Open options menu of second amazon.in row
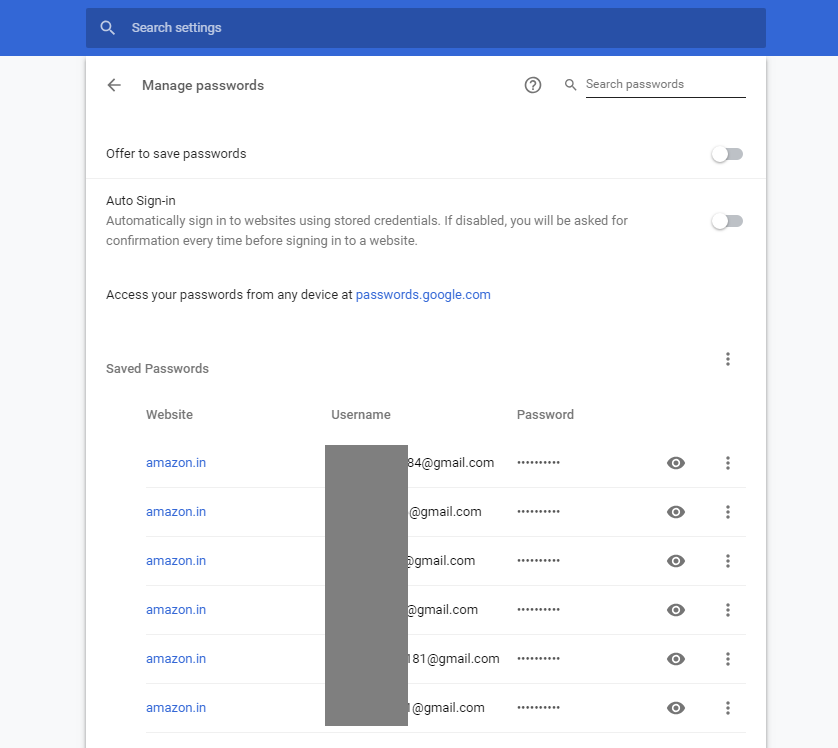The image size is (838, 748). [727, 512]
